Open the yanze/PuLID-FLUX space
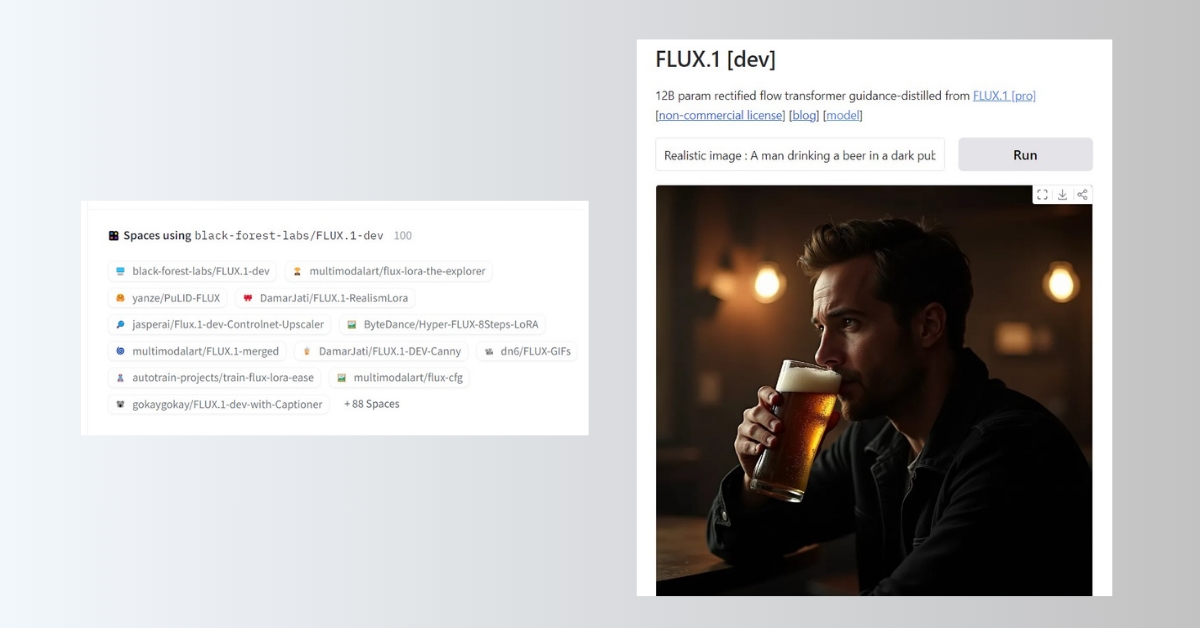1200x628 pixels. coord(168,298)
